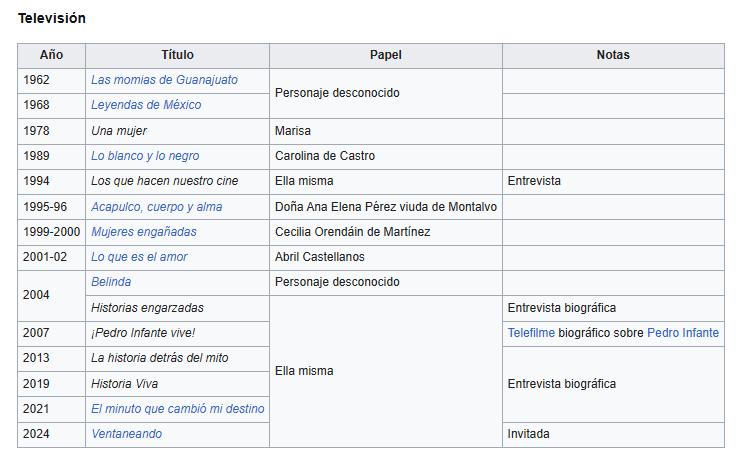Click the Año column header
The height and width of the screenshot is (461, 740).
[51, 55]
